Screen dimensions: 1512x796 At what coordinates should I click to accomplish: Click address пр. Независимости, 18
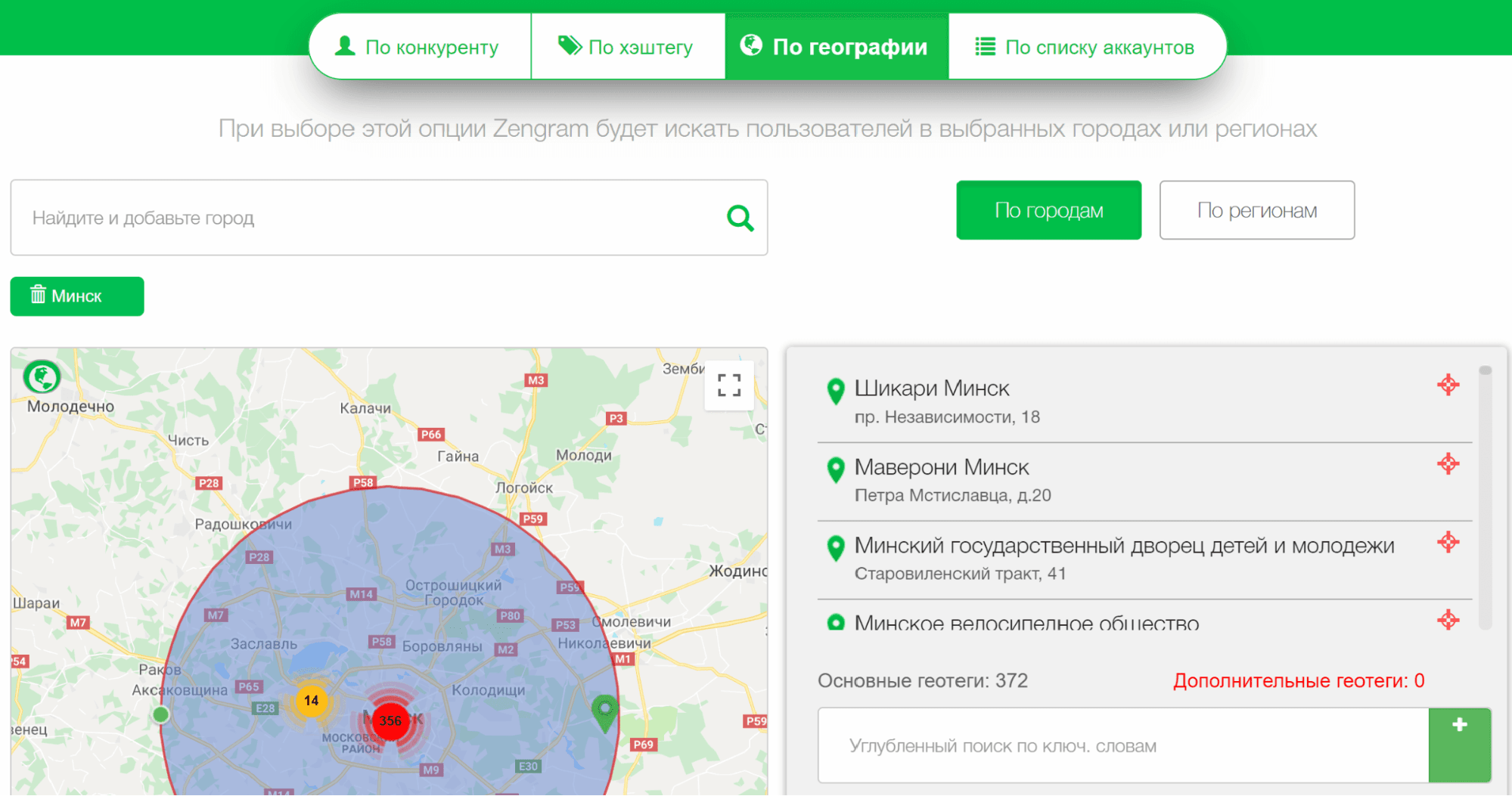pyautogui.click(x=947, y=417)
